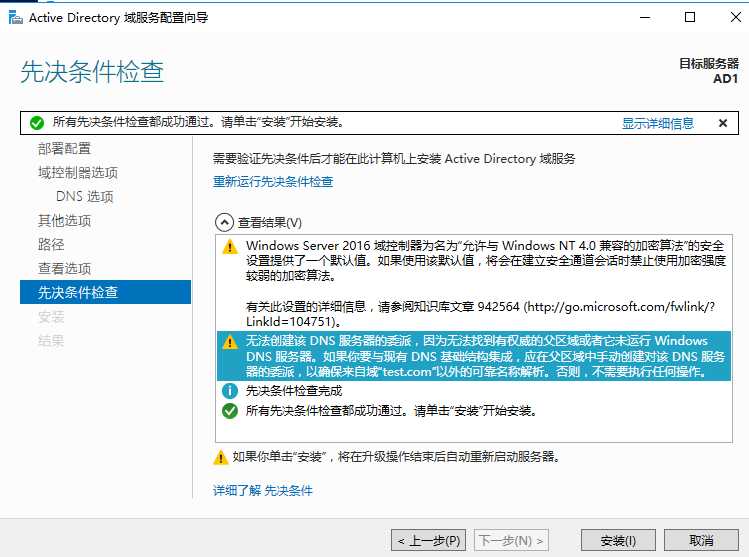The width and height of the screenshot is (749, 557).
Task: Click green check icon in the results list
Action: tap(230, 411)
